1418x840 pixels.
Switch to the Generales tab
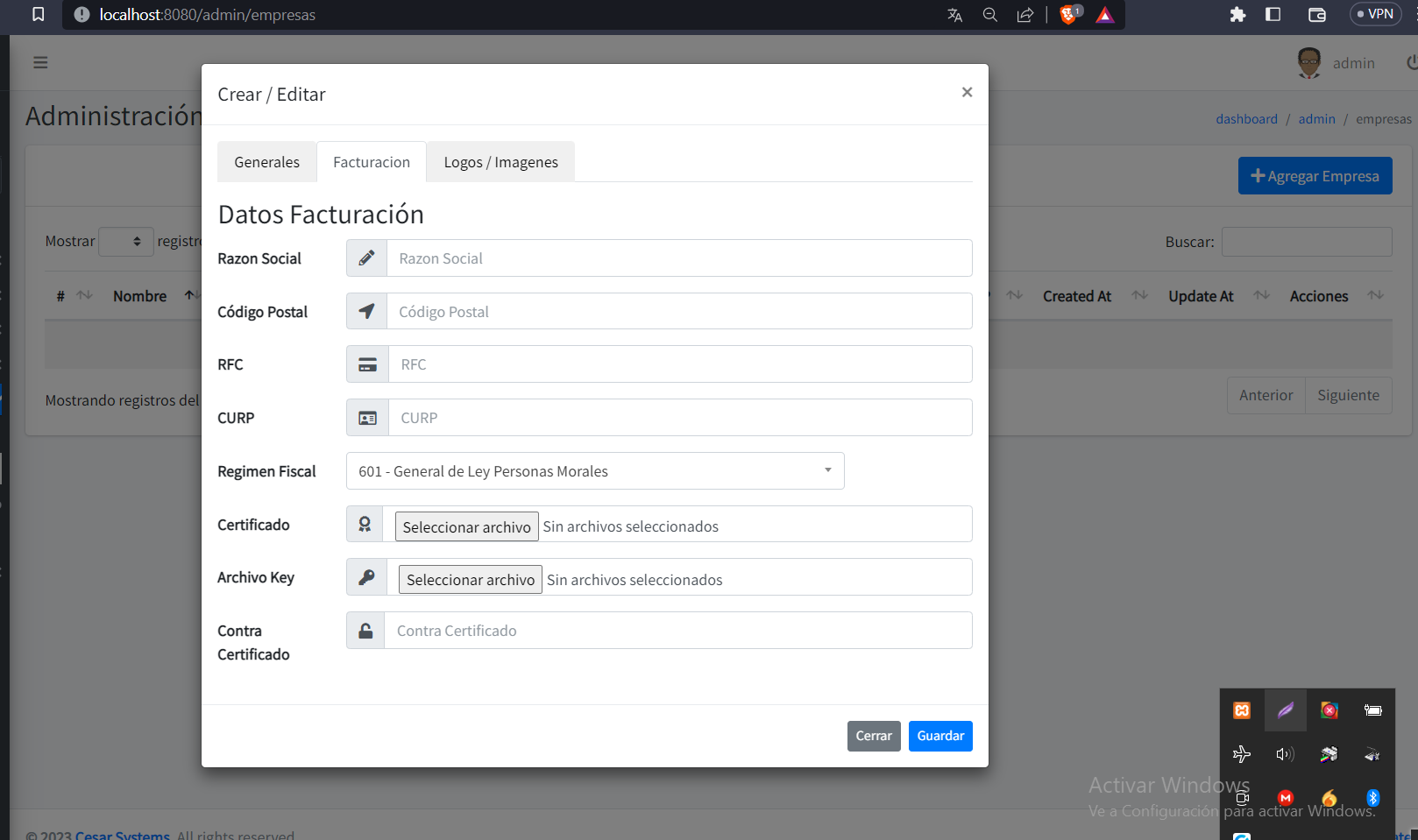tap(266, 162)
